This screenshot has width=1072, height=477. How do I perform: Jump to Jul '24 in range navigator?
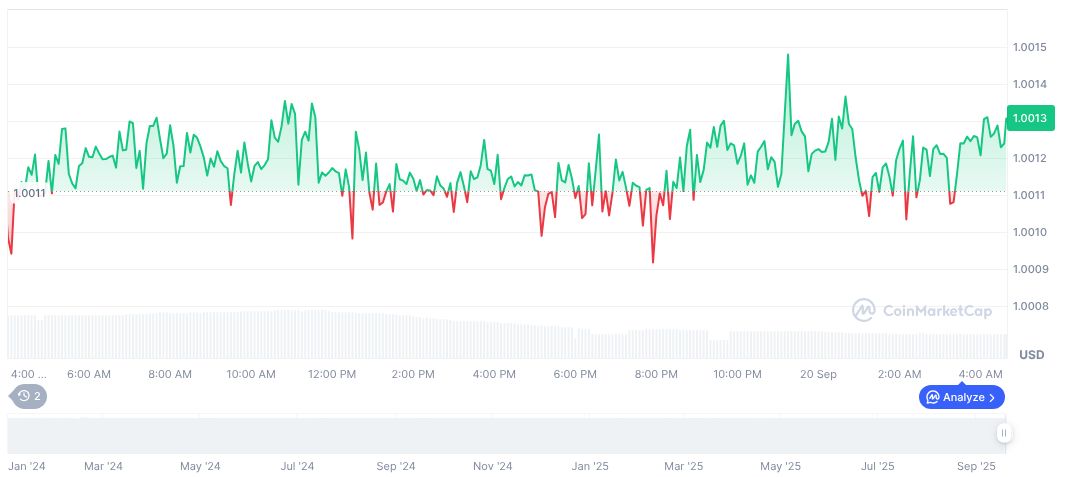[297, 466]
